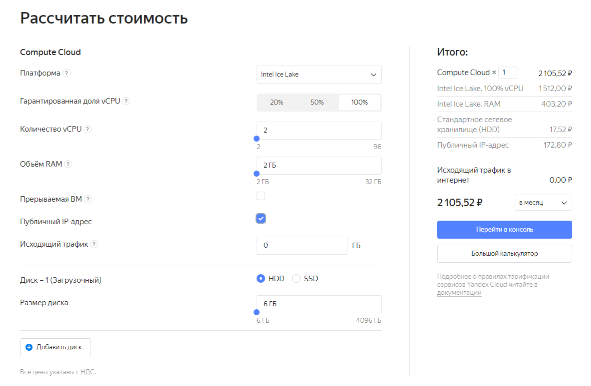
Task: Open the billing period dropdown near total
Action: click(543, 202)
